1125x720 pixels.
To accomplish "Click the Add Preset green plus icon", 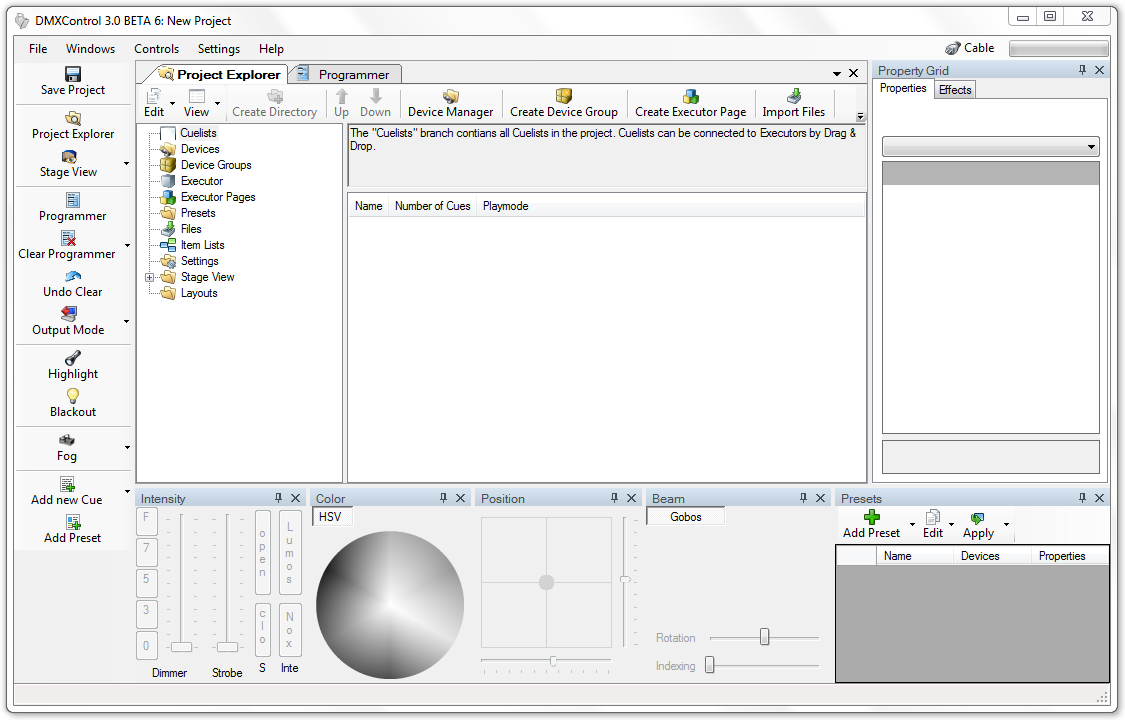I will (871, 517).
